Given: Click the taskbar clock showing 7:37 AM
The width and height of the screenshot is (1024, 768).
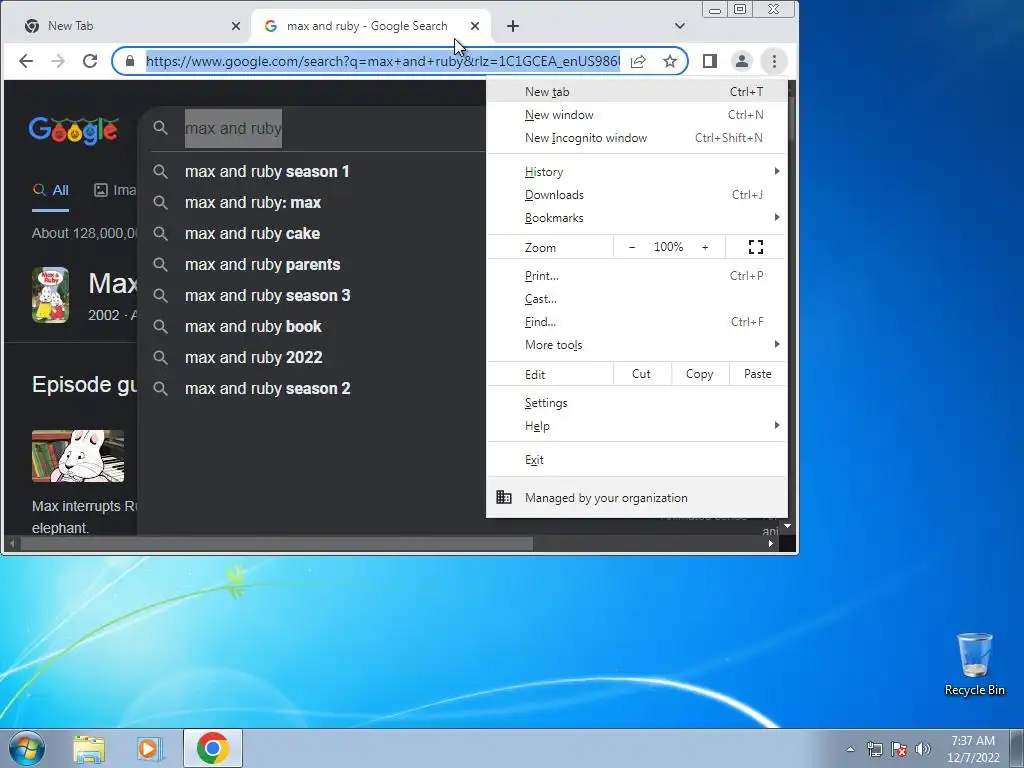Looking at the screenshot, I should pyautogui.click(x=973, y=749).
